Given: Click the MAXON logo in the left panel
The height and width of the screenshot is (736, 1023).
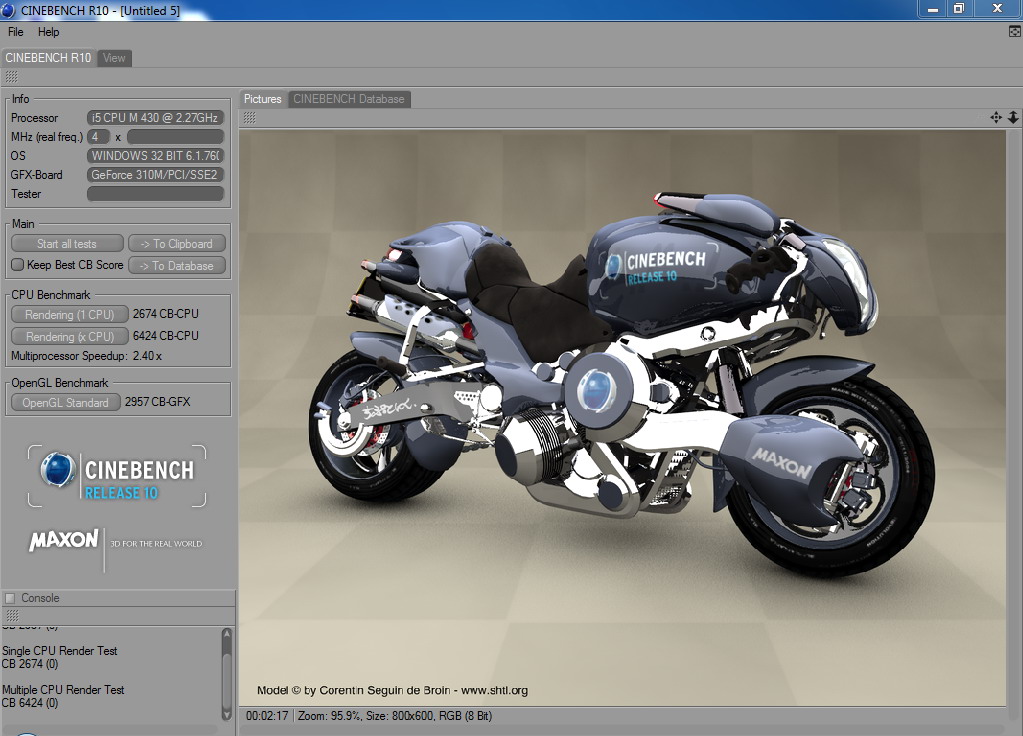Looking at the screenshot, I should 63,540.
